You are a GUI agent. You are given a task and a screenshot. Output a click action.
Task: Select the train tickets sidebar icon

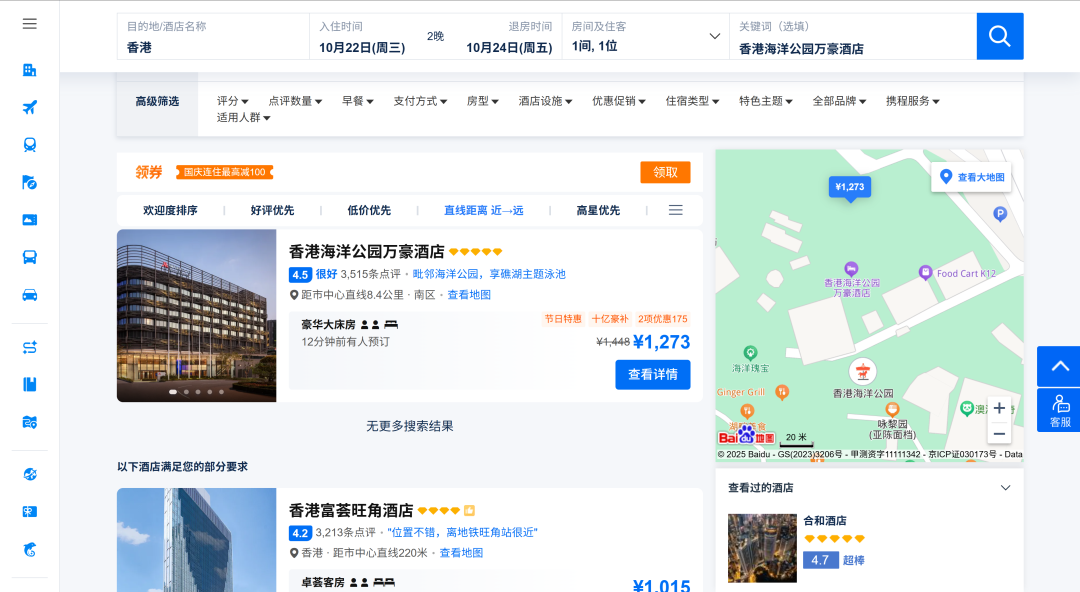click(x=29, y=145)
